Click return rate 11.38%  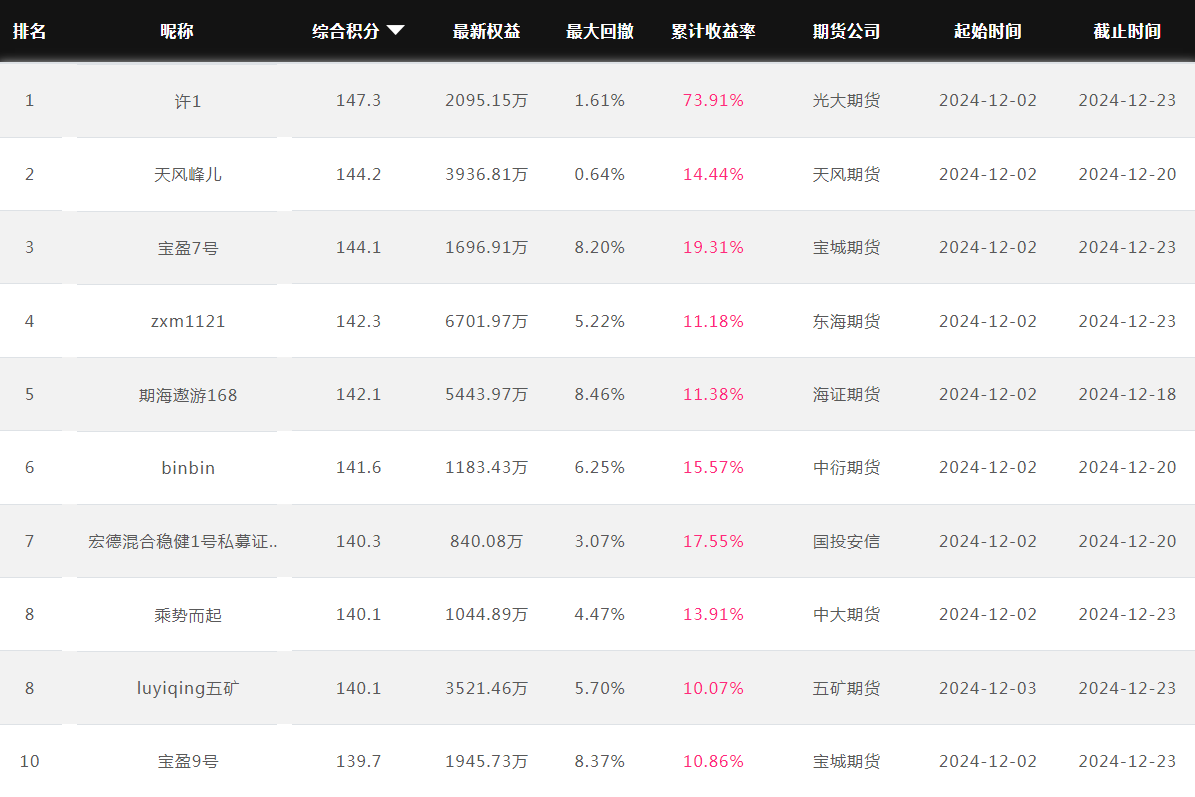point(713,395)
